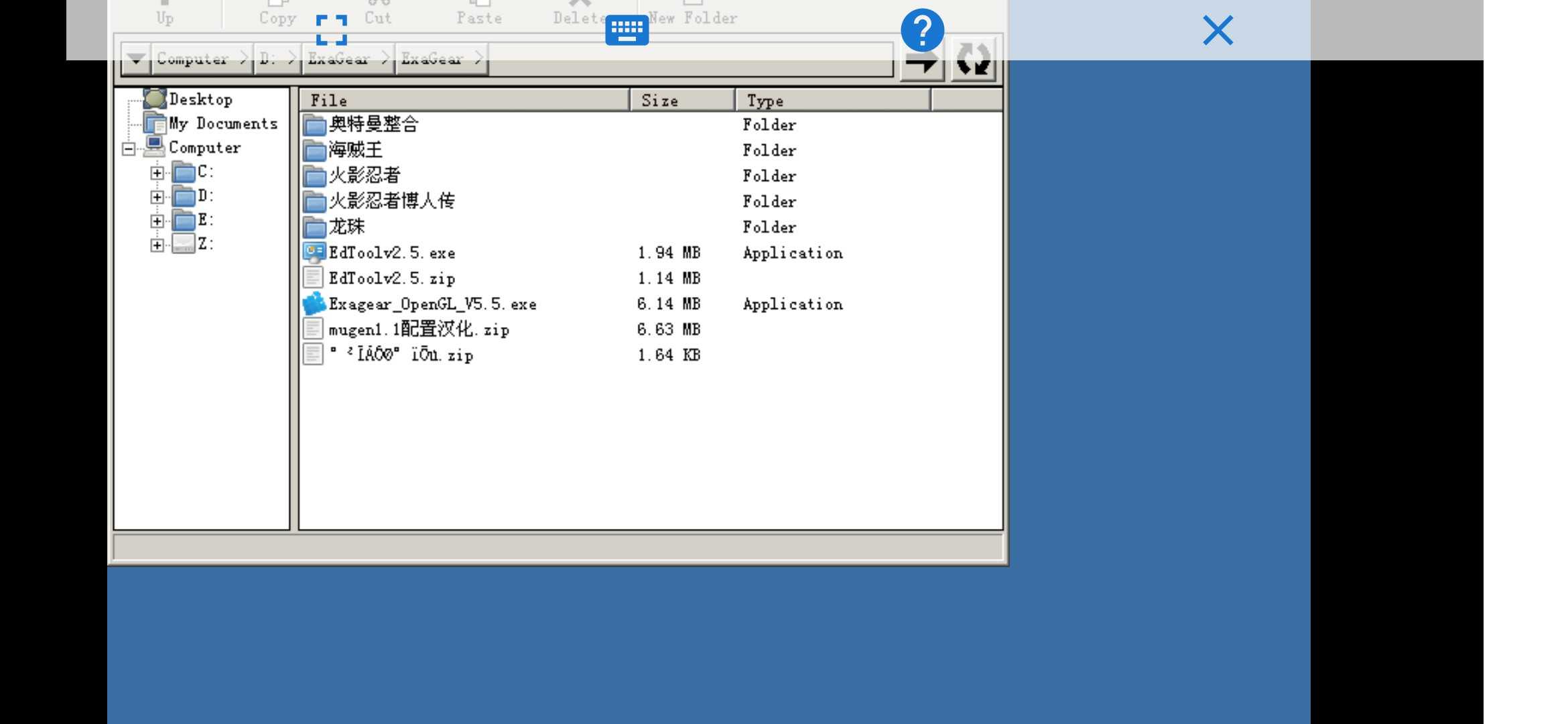Click the Copy toolbar button
The image size is (1568, 724).
click(277, 15)
